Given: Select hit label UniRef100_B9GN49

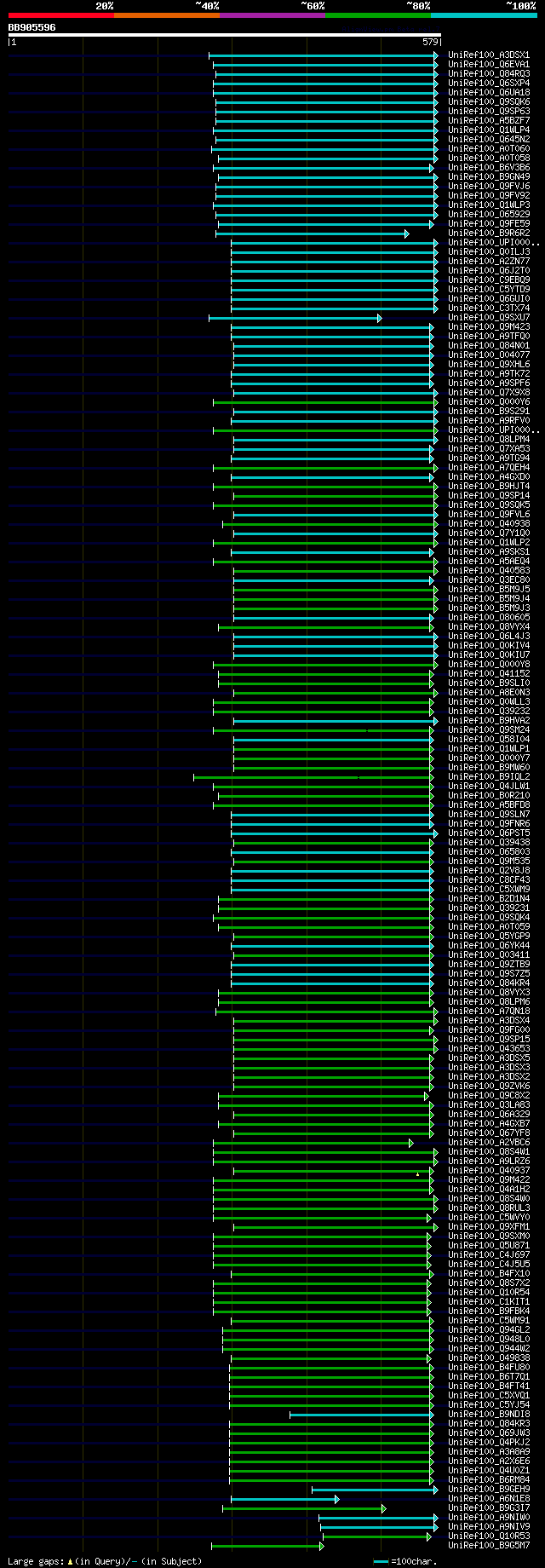Looking at the screenshot, I should pos(489,176).
